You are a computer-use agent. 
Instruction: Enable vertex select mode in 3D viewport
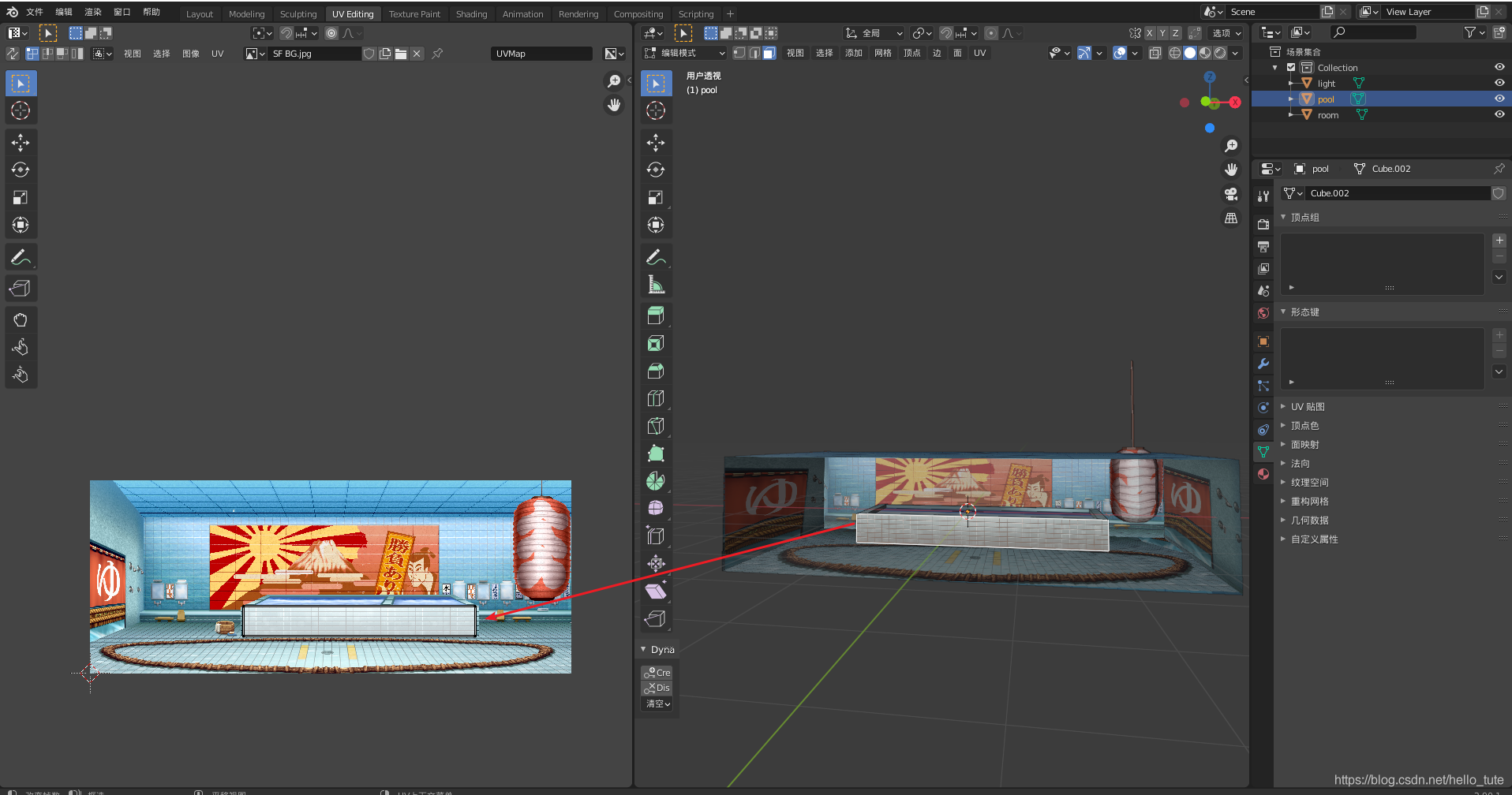(x=739, y=53)
